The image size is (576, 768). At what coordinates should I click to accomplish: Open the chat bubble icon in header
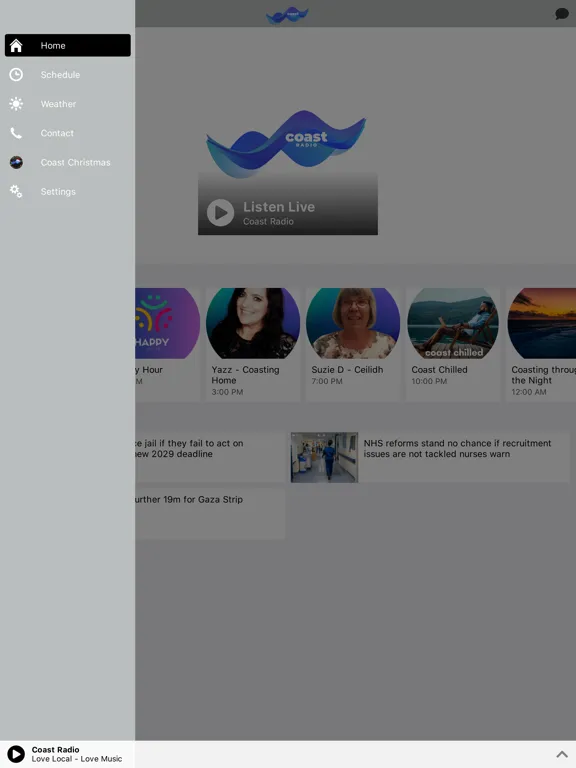click(561, 14)
